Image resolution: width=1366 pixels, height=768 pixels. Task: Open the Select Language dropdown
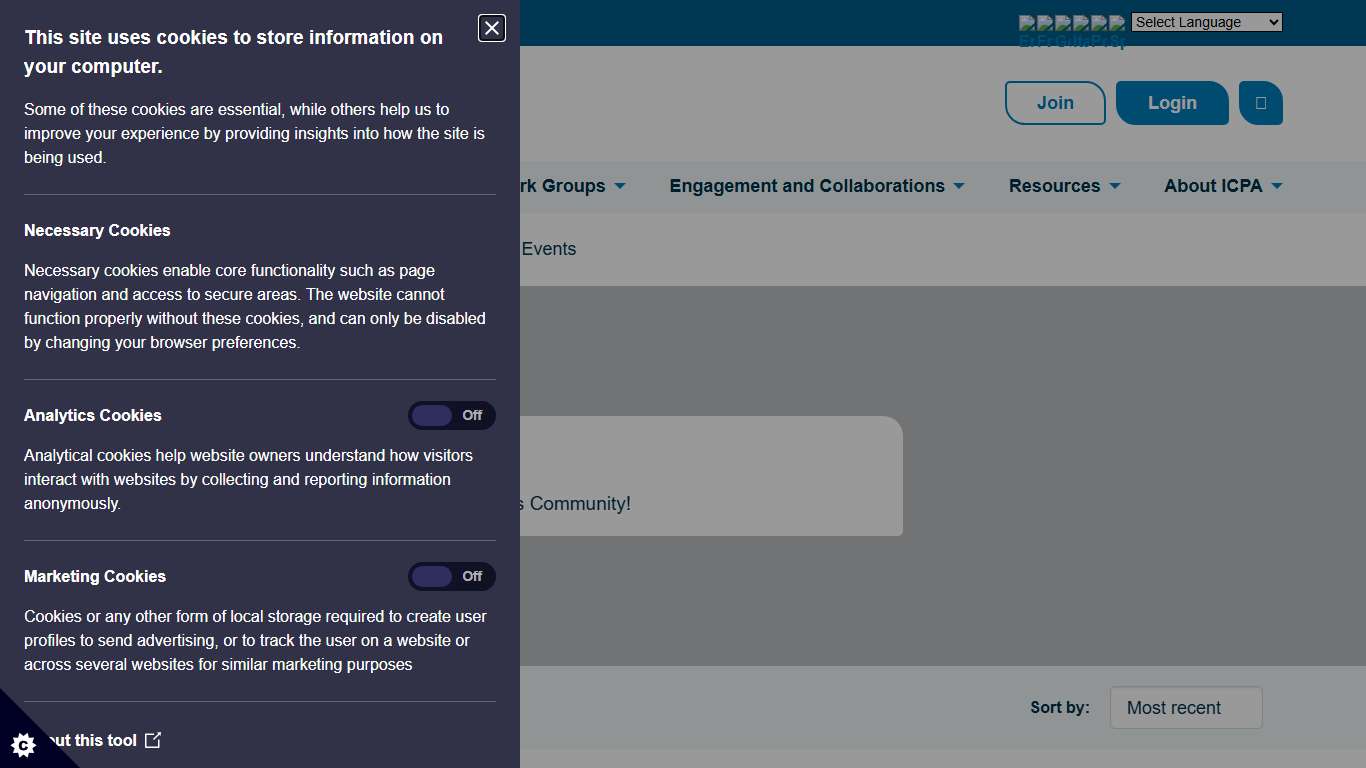[x=1206, y=22]
